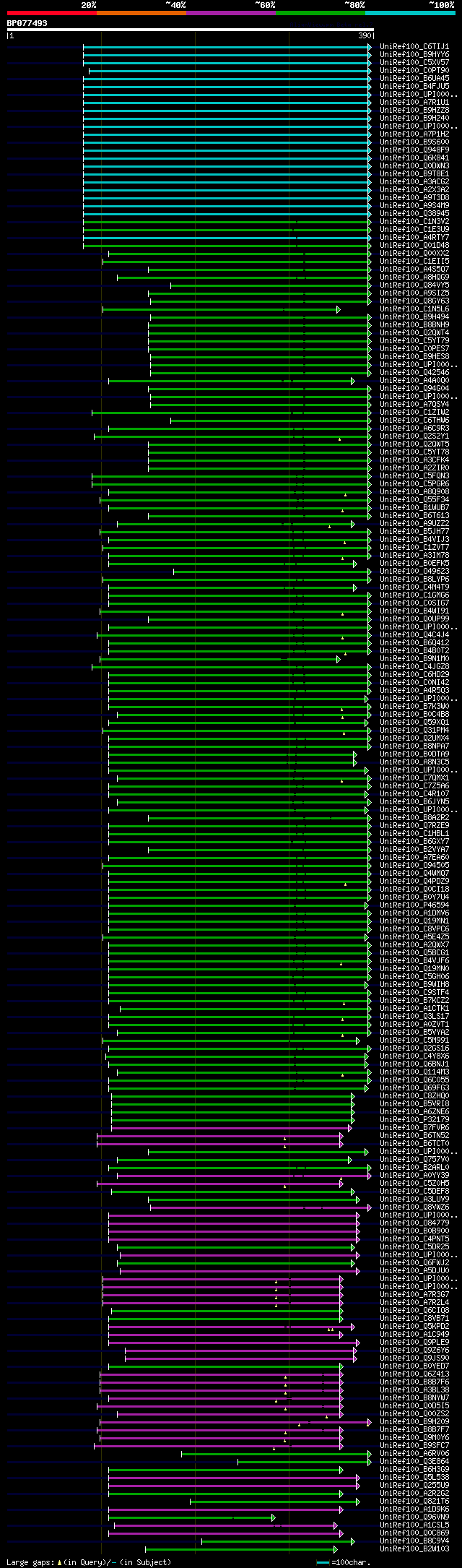Select label UniRef100_Q96VN9
The height and width of the screenshot is (1568, 462).
pos(414,1517)
